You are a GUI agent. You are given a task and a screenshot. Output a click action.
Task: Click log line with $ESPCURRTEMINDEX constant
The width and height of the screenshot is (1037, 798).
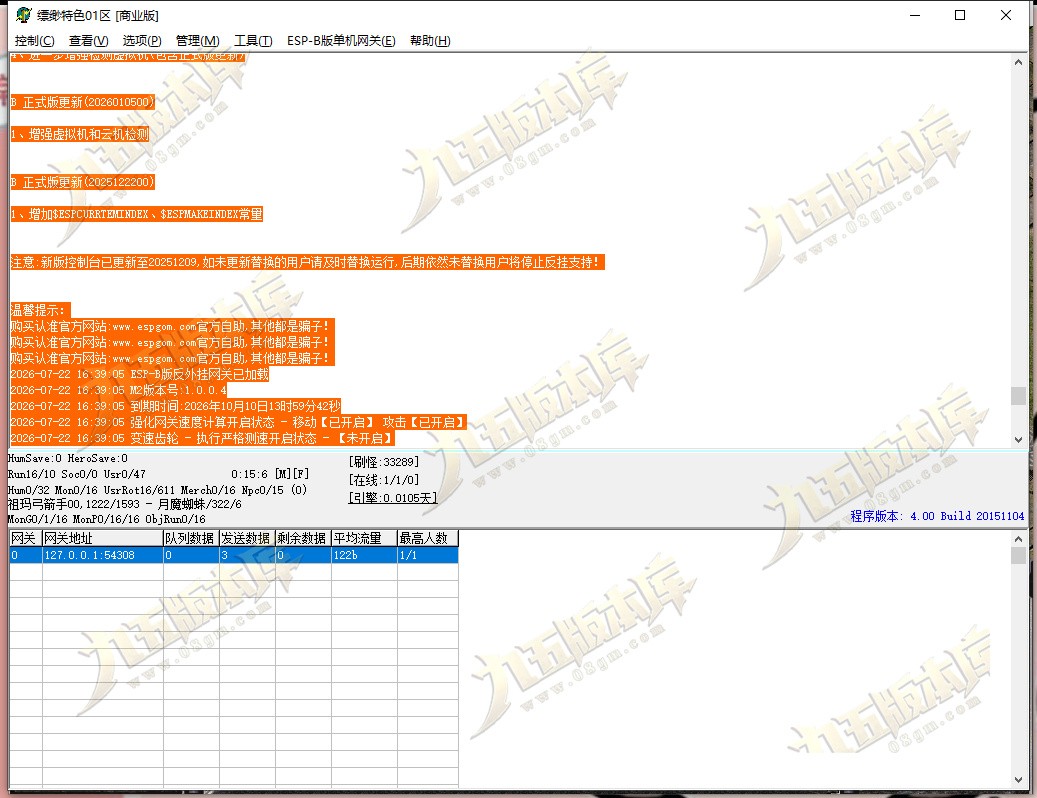pos(137,214)
